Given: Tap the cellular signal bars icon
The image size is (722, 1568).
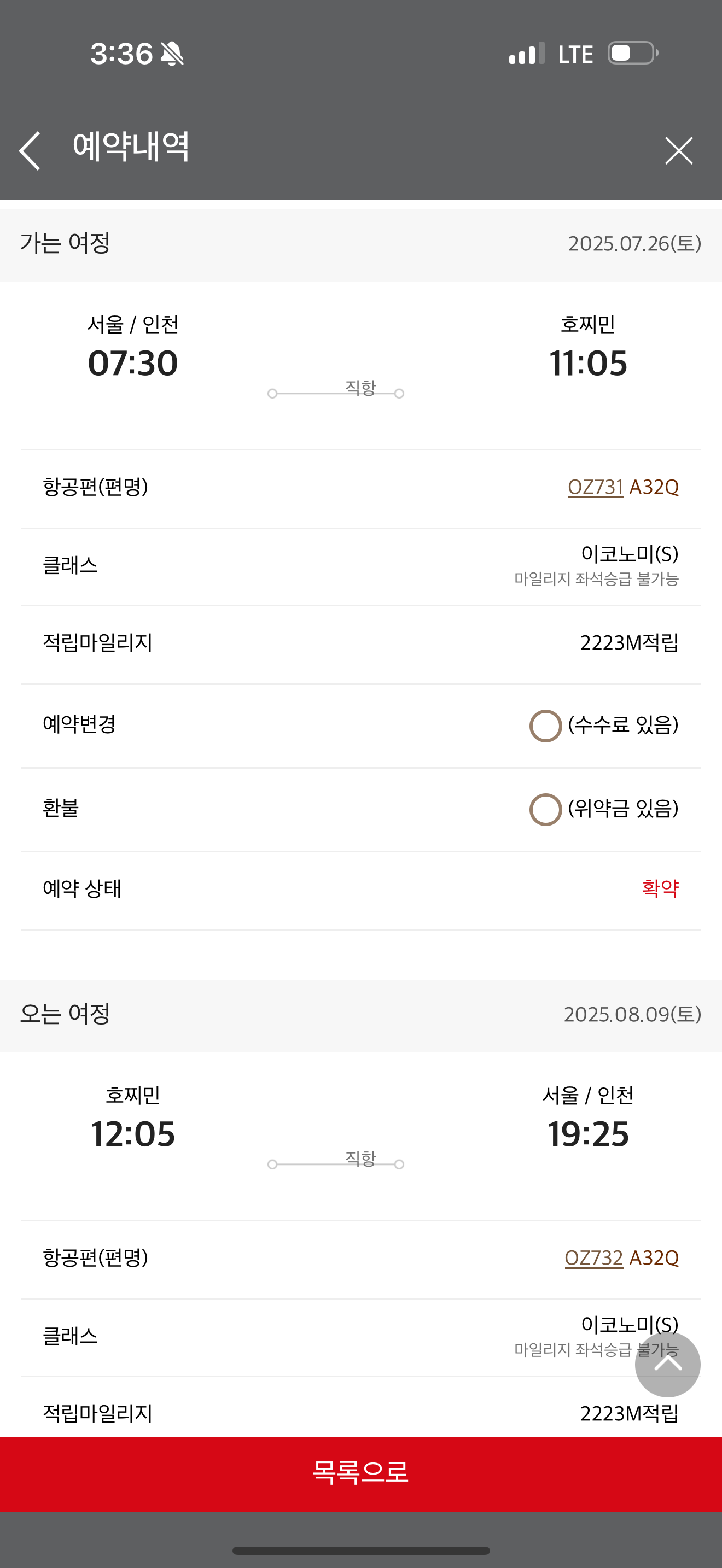Looking at the screenshot, I should 526,54.
